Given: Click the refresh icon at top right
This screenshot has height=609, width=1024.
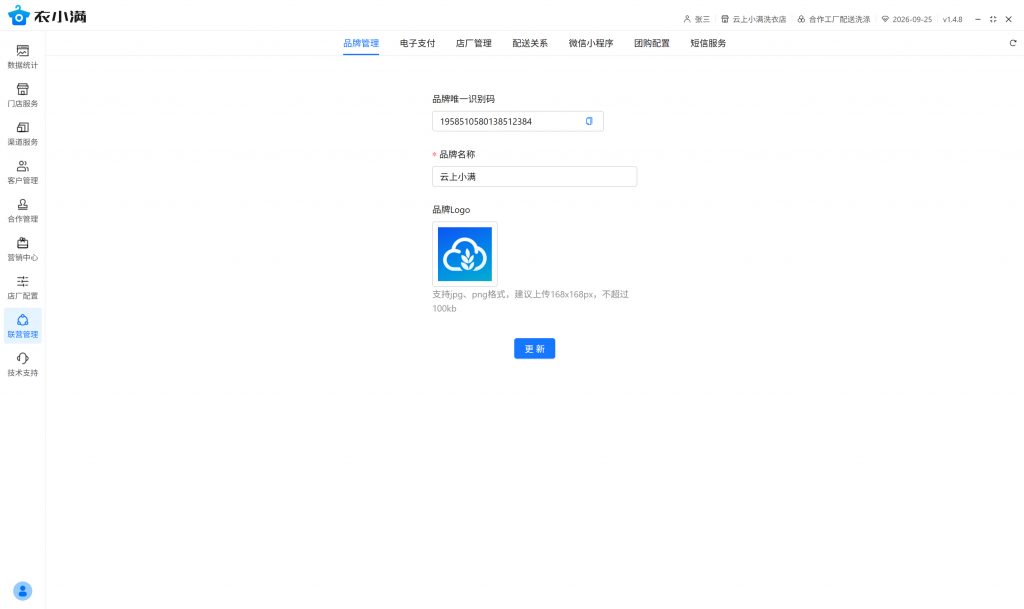Looking at the screenshot, I should pos(1012,43).
